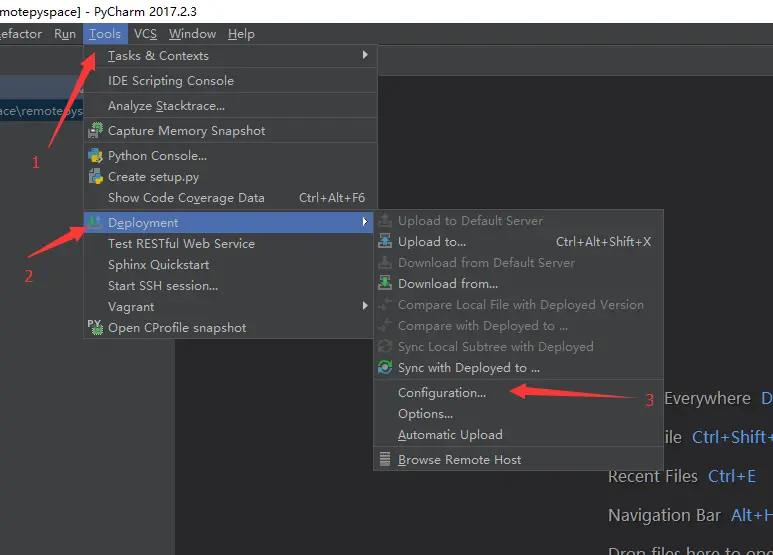Screen dimensions: 773x555
Task: Open the Tools menu
Action: pos(105,34)
